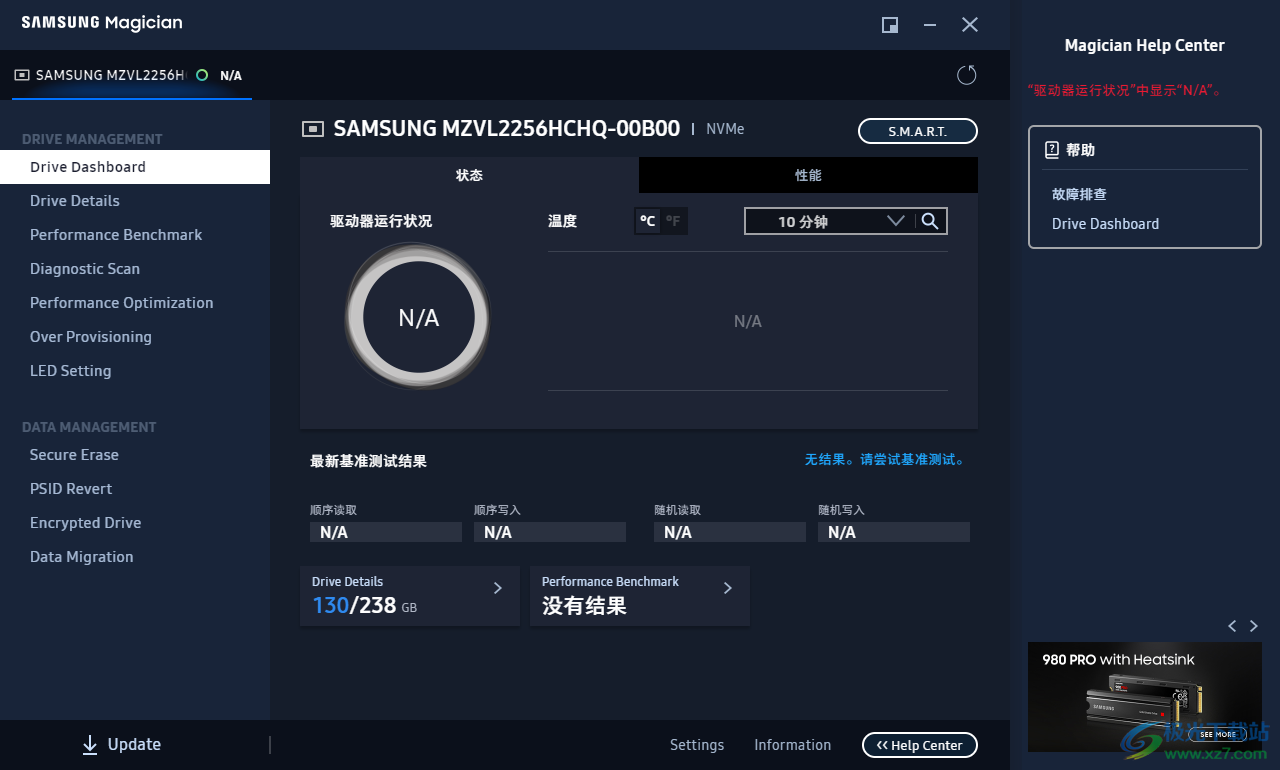1280x770 pixels.
Task: Select the 状态 tab
Action: pyautogui.click(x=469, y=174)
